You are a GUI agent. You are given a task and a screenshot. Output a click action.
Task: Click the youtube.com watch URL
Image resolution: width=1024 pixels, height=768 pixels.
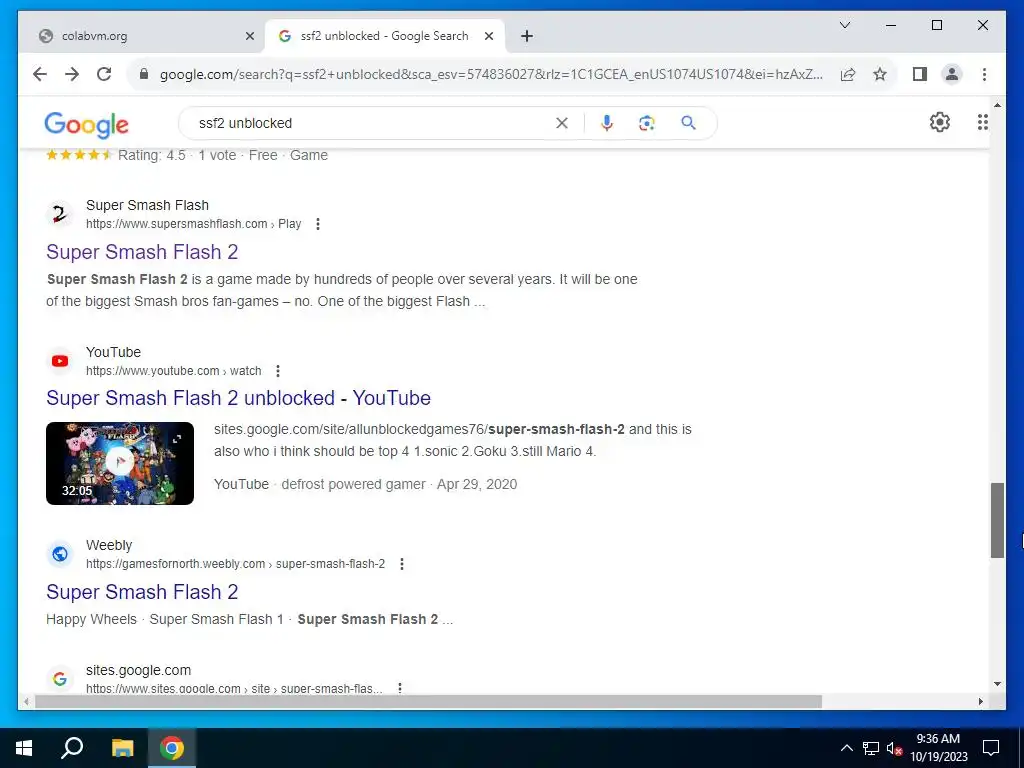[x=173, y=371]
